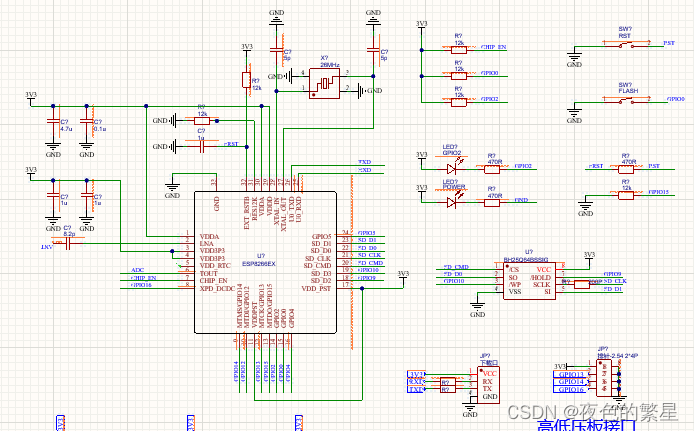This screenshot has width=694, height=431.
Task: Select the 470R resistor after the GPIO2 LED
Action: tap(492, 169)
